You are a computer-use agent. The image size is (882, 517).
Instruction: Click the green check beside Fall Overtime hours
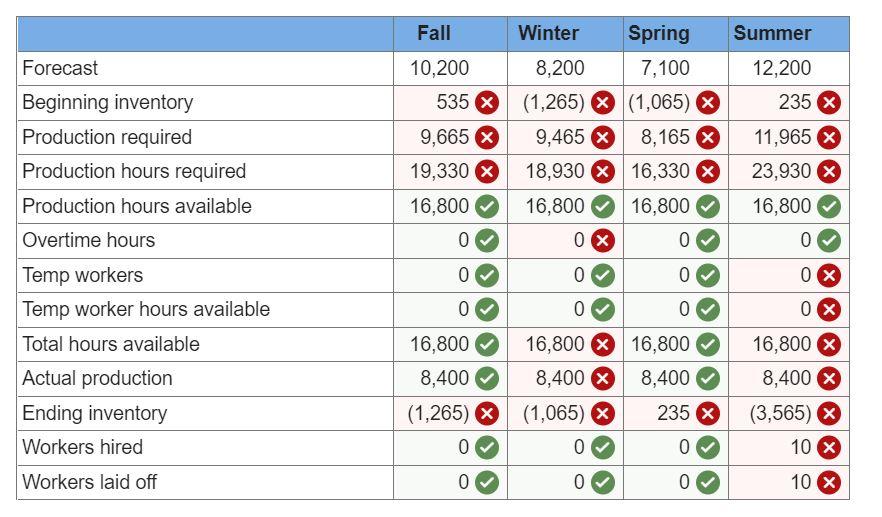tap(487, 241)
